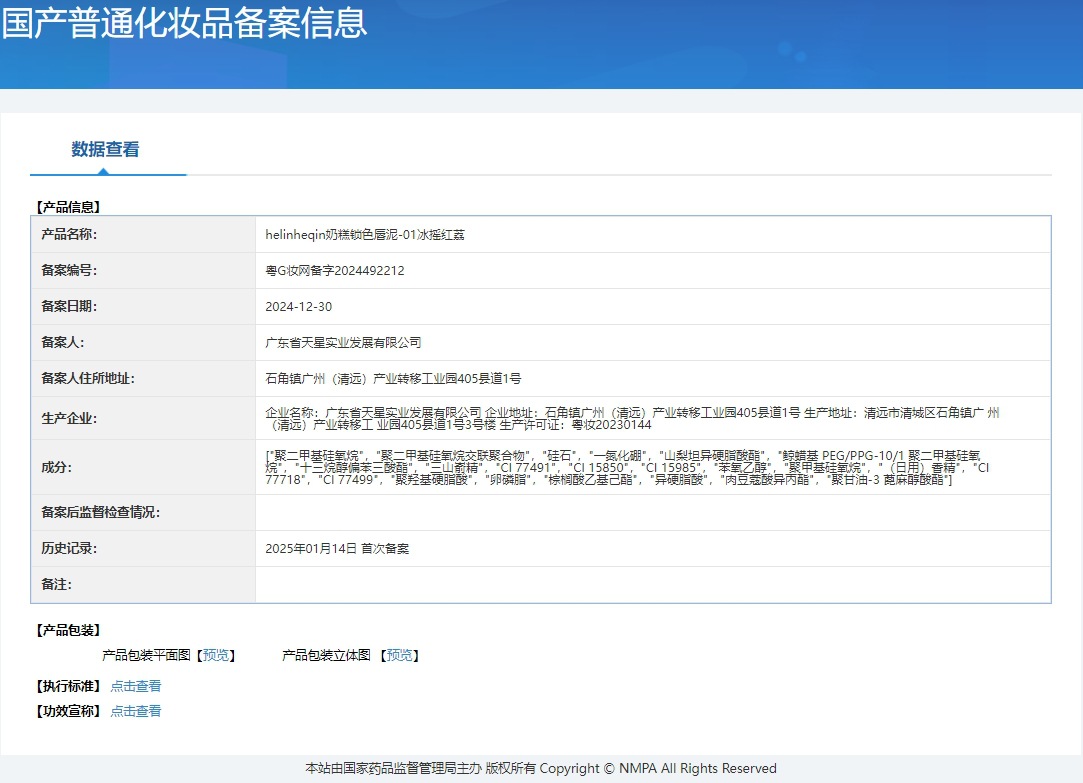Click the page title 国产普通化妆品备案信息

tap(184, 22)
